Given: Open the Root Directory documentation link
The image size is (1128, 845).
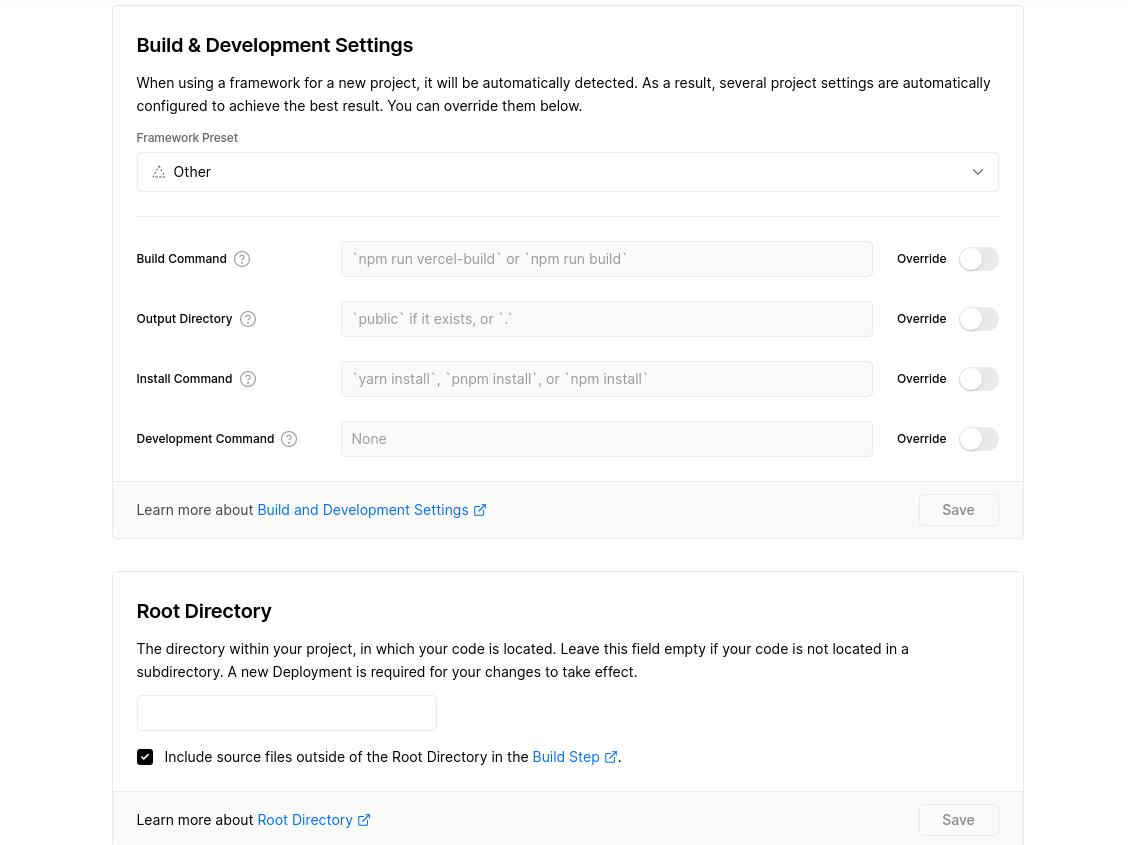Looking at the screenshot, I should click(x=305, y=820).
